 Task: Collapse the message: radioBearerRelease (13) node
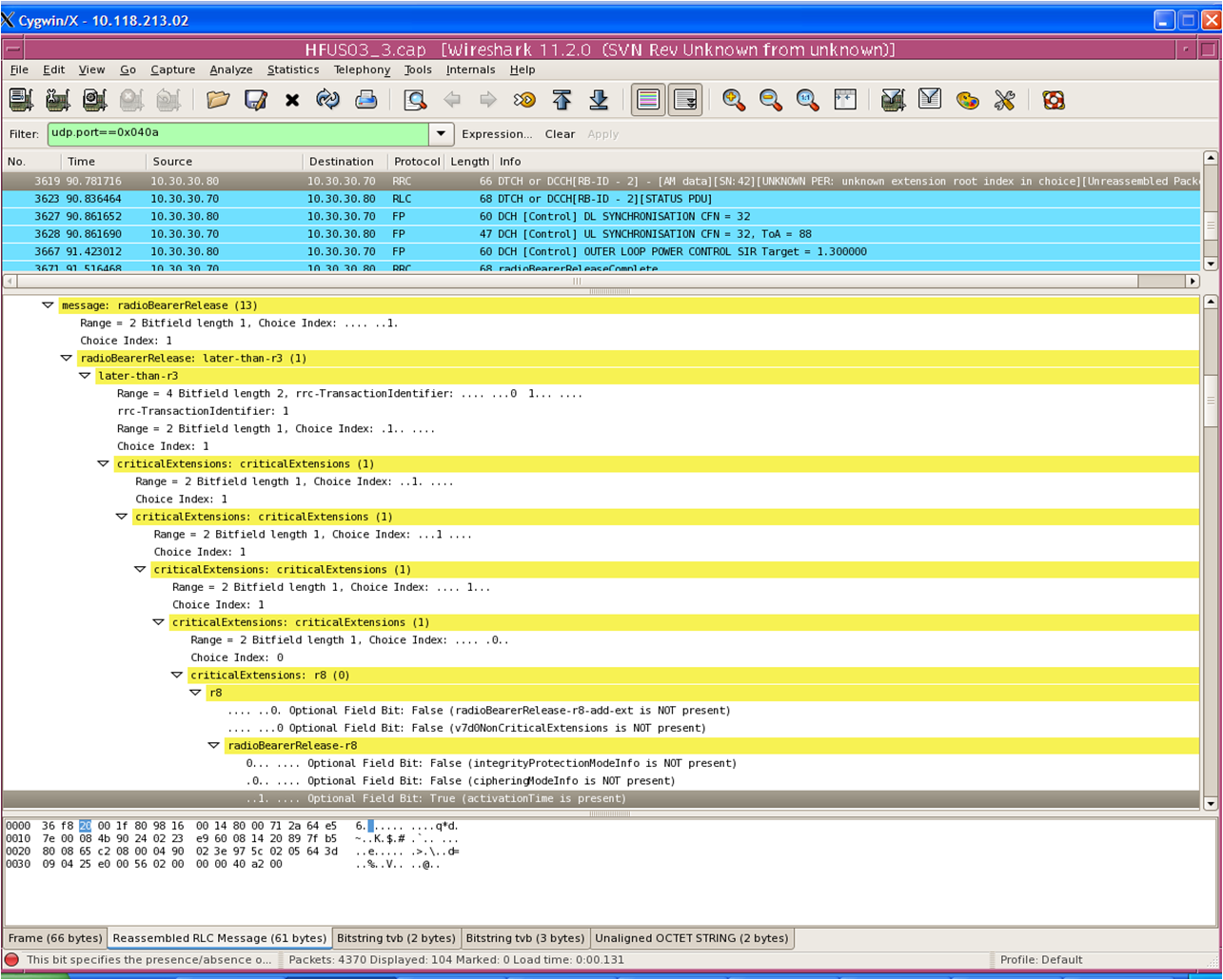coord(48,305)
